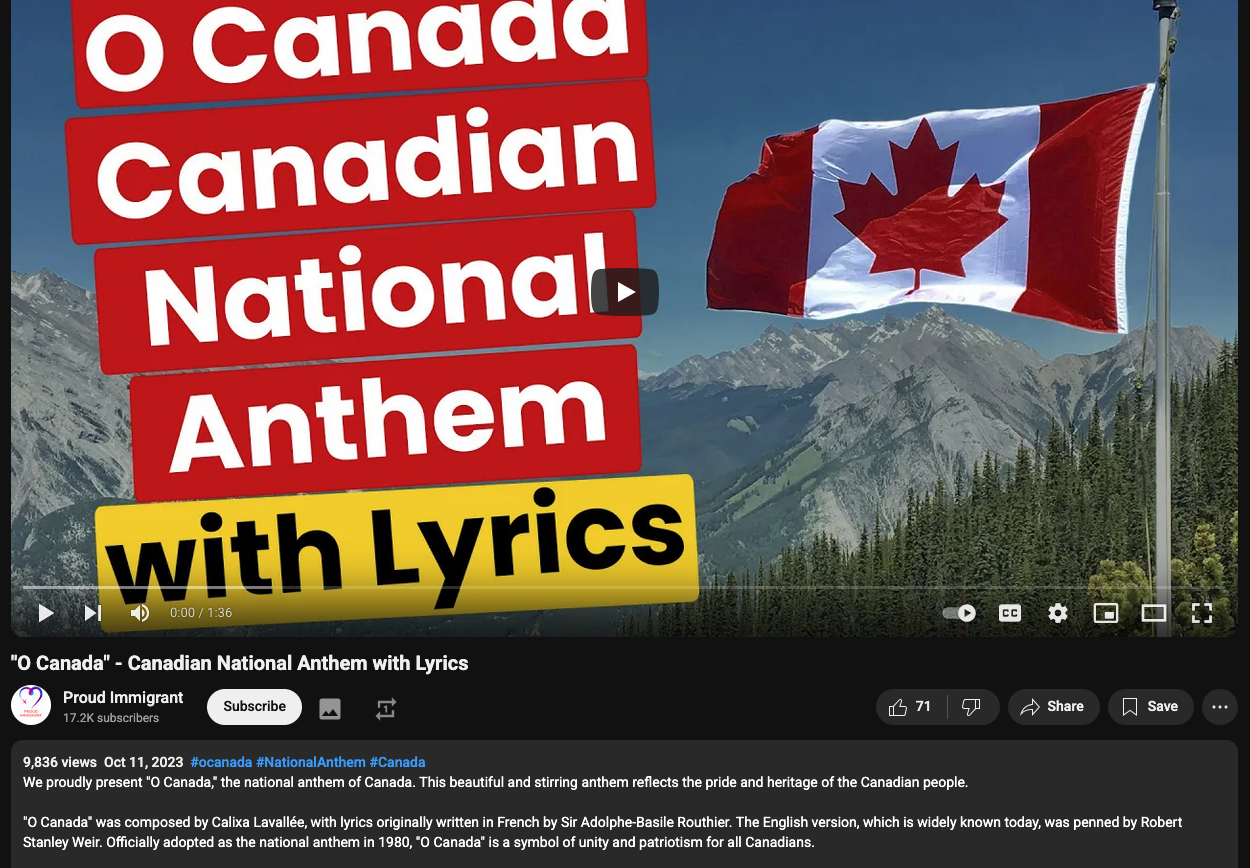Share the video
Viewport: 1250px width, 868px height.
coord(1053,707)
